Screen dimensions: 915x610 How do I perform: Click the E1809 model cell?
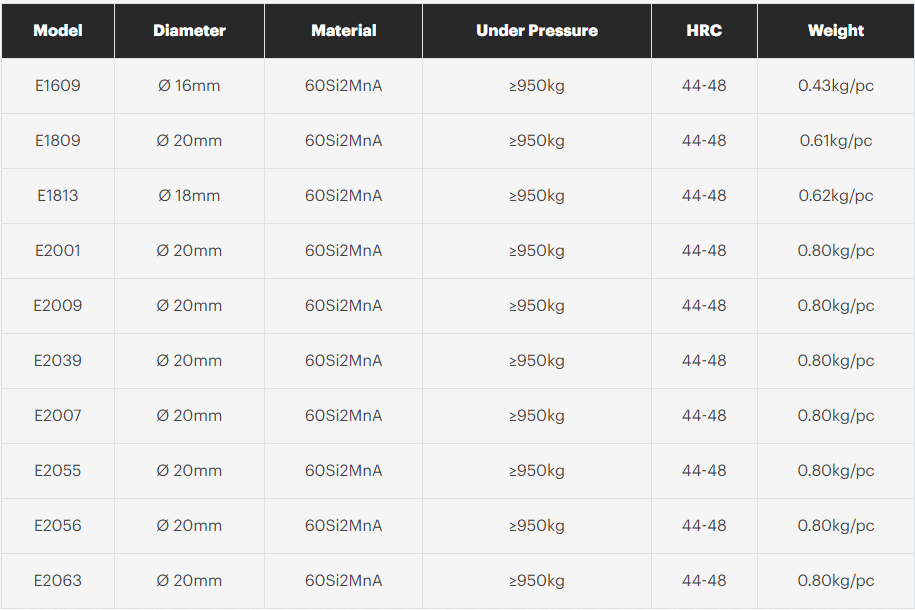(58, 141)
